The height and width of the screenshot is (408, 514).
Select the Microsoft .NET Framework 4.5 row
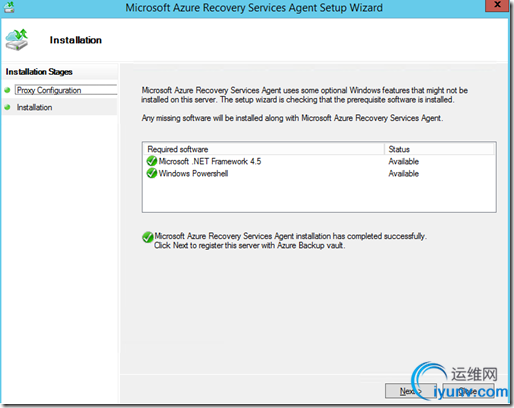pos(319,161)
